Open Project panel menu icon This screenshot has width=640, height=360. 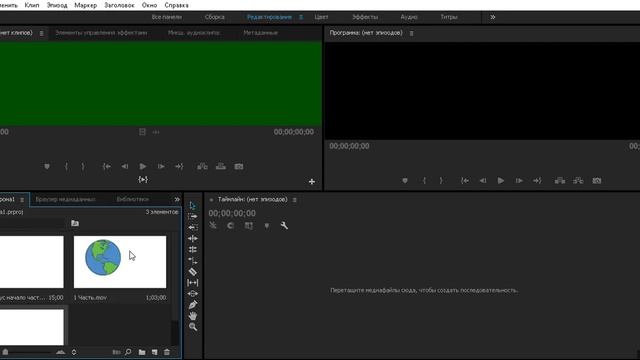22,200
